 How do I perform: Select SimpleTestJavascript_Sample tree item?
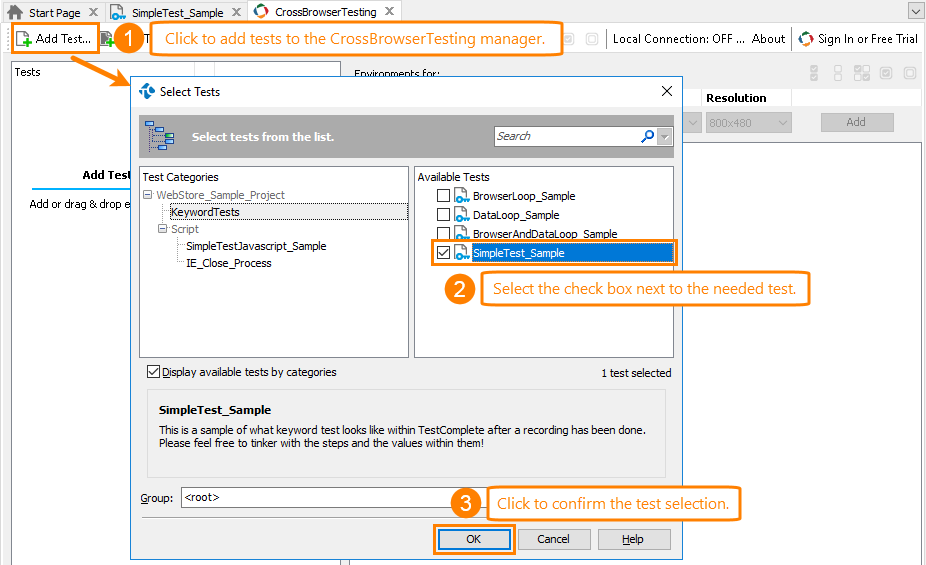click(x=256, y=246)
